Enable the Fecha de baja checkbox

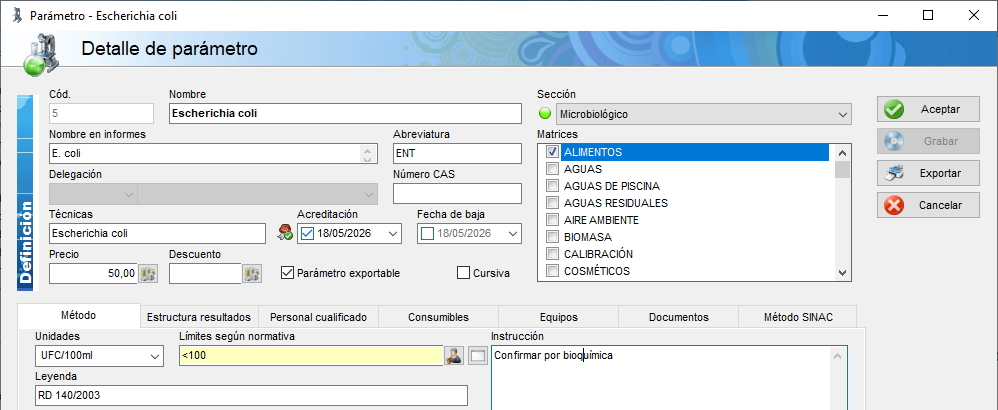pyautogui.click(x=428, y=234)
